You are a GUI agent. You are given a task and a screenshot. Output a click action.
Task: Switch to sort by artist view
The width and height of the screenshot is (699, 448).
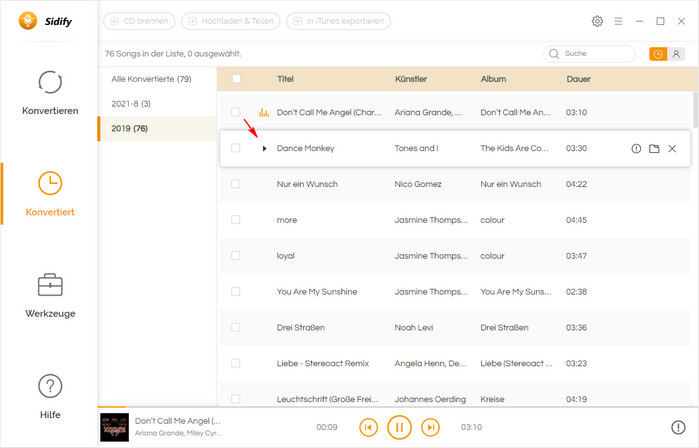tap(676, 54)
